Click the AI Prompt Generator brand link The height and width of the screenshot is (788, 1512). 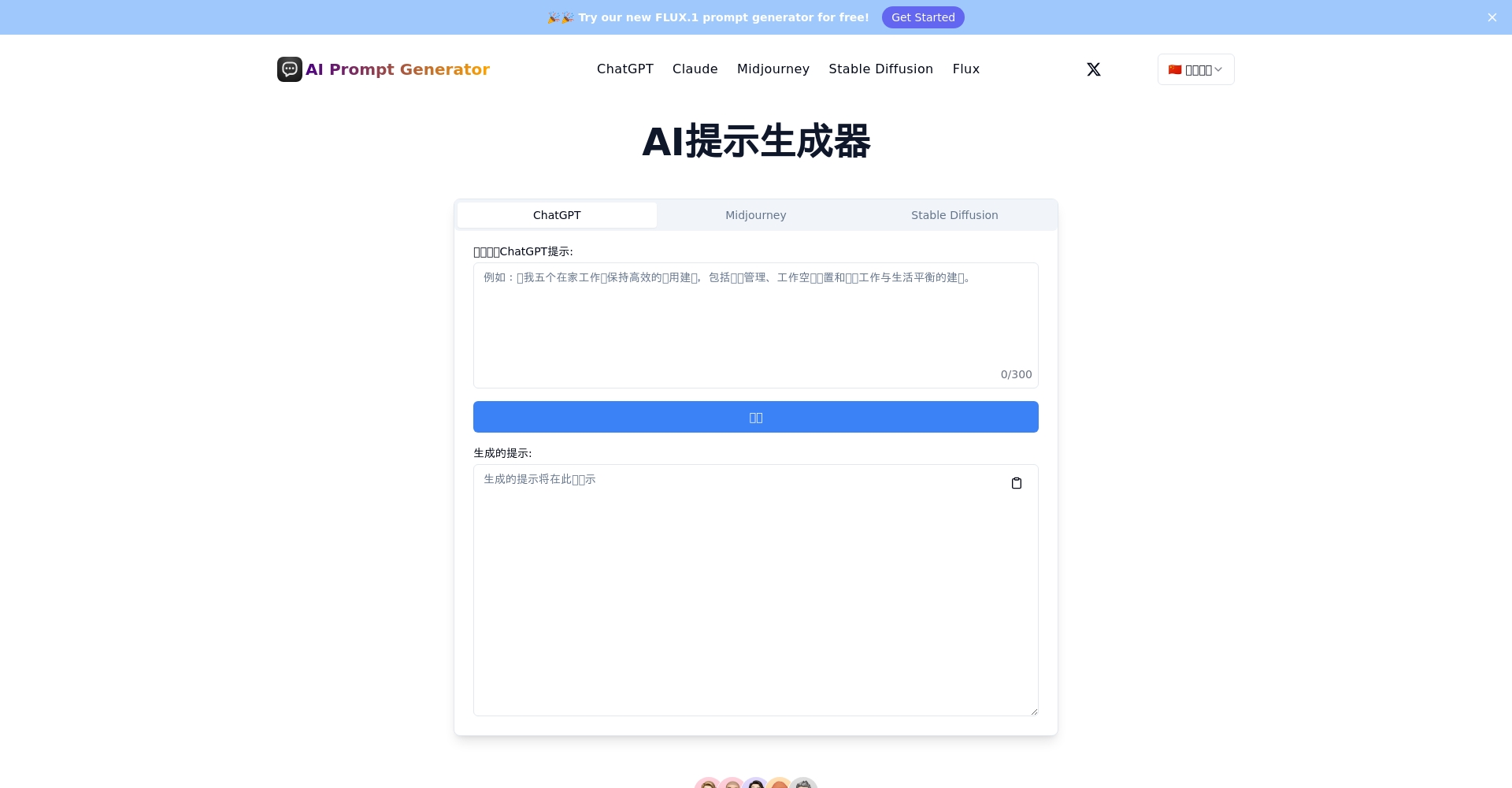pyautogui.click(x=384, y=69)
